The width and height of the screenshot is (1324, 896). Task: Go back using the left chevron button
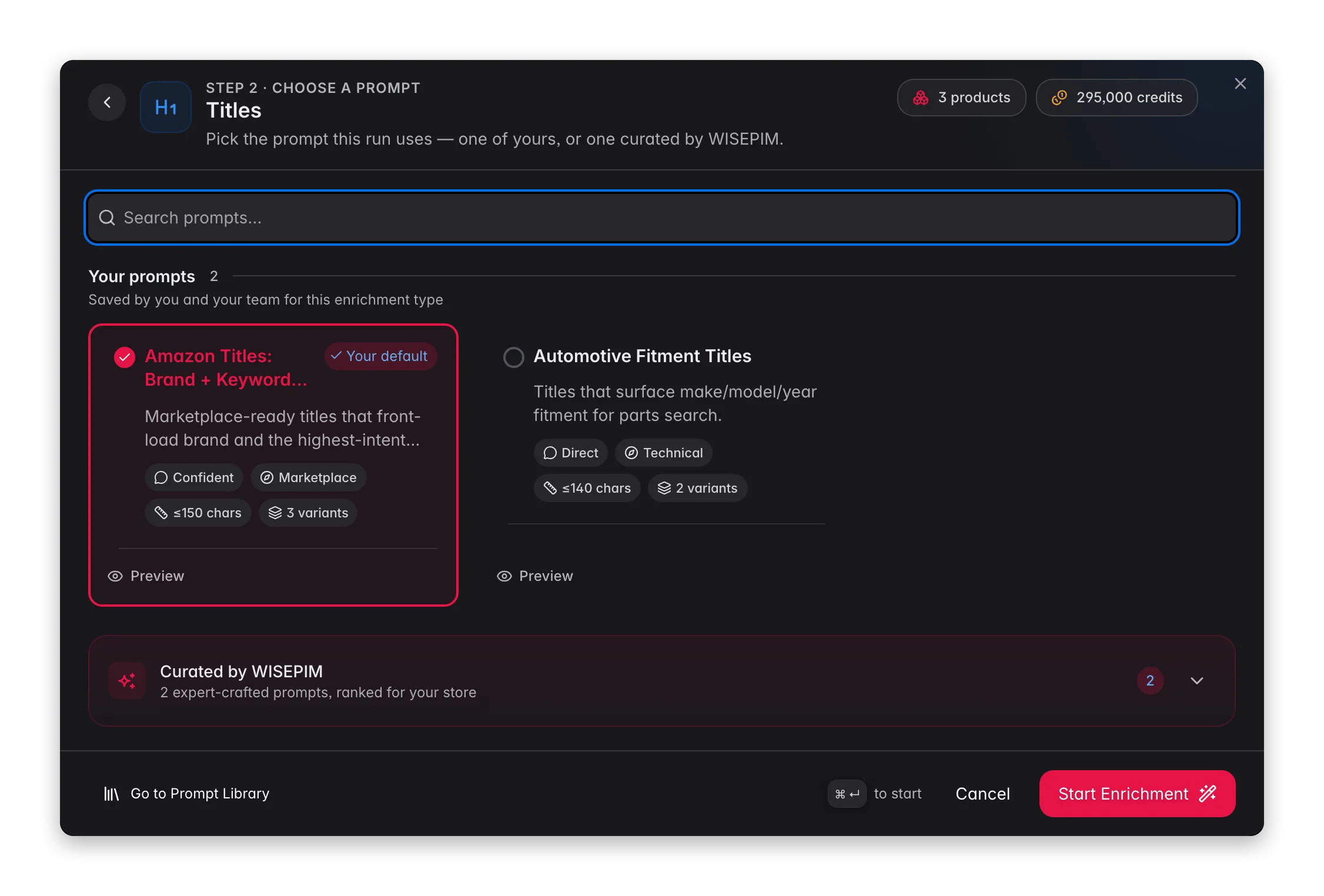click(x=107, y=102)
